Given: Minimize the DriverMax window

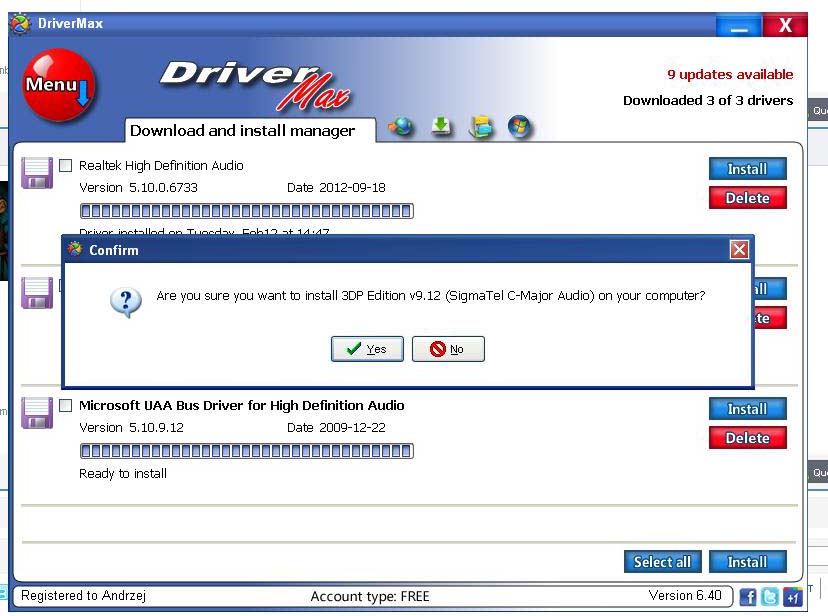Looking at the screenshot, I should pos(739,25).
